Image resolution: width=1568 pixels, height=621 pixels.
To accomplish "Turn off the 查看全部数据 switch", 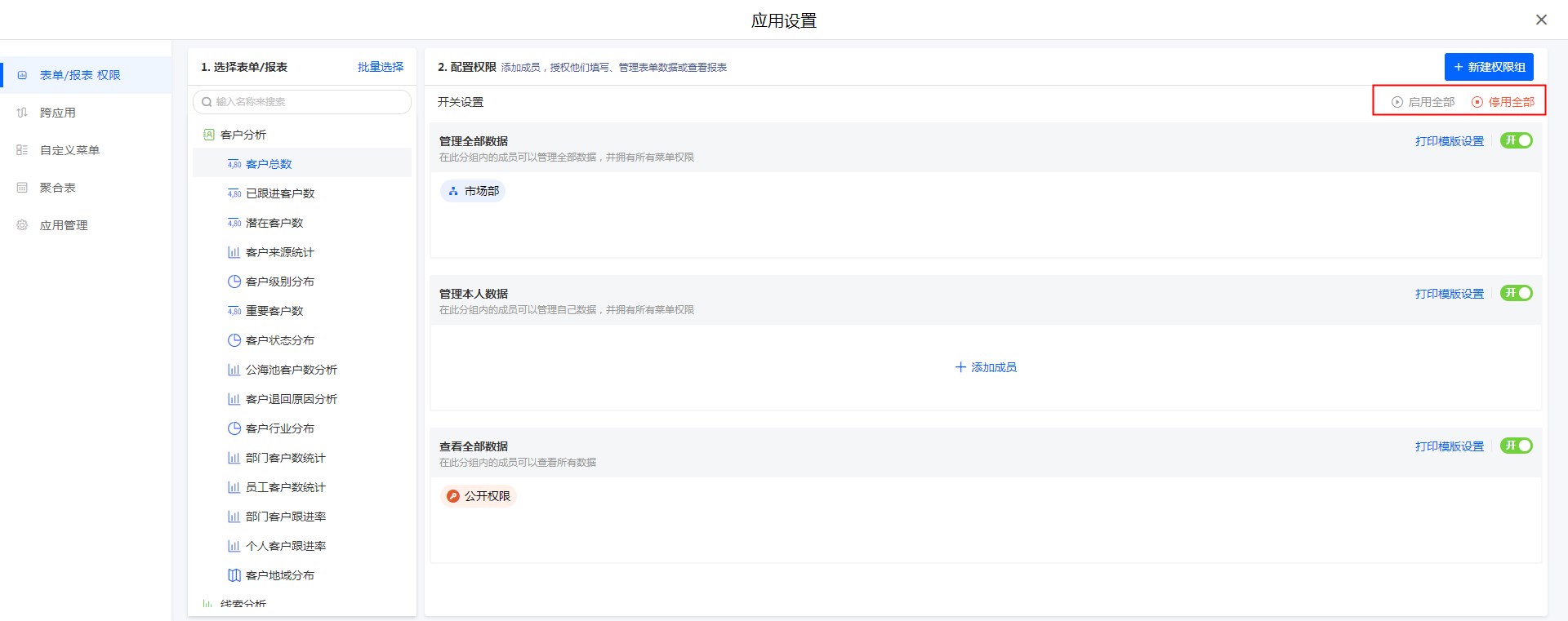I will 1516,446.
